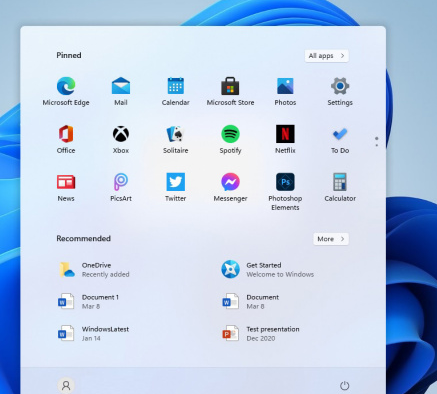Open the Document file dated Mar 8

[251, 302]
